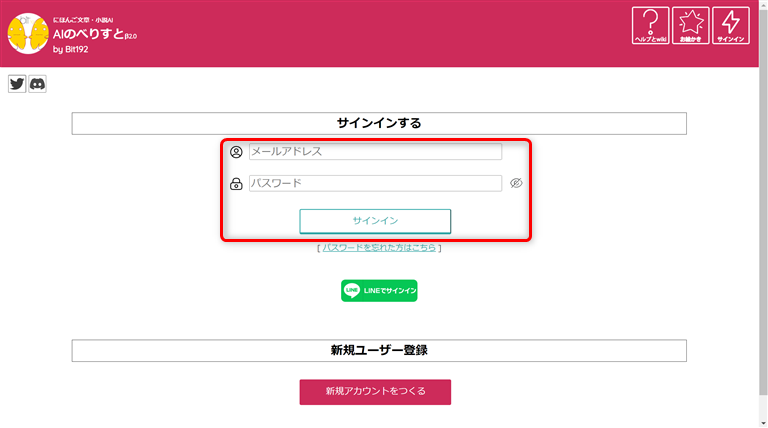The width and height of the screenshot is (768, 428).
Task: Open the お絵かき drawing icon
Action: pyautogui.click(x=691, y=26)
